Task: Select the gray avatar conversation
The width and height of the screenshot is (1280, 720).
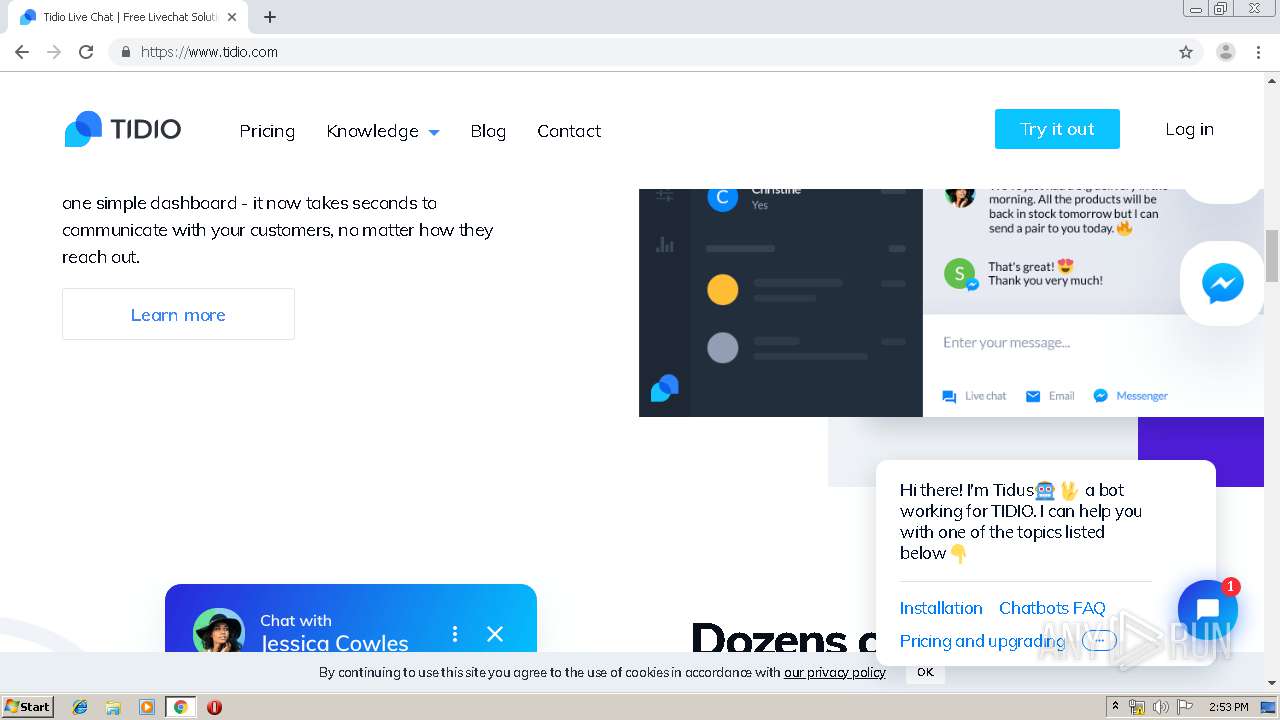Action: tap(723, 348)
